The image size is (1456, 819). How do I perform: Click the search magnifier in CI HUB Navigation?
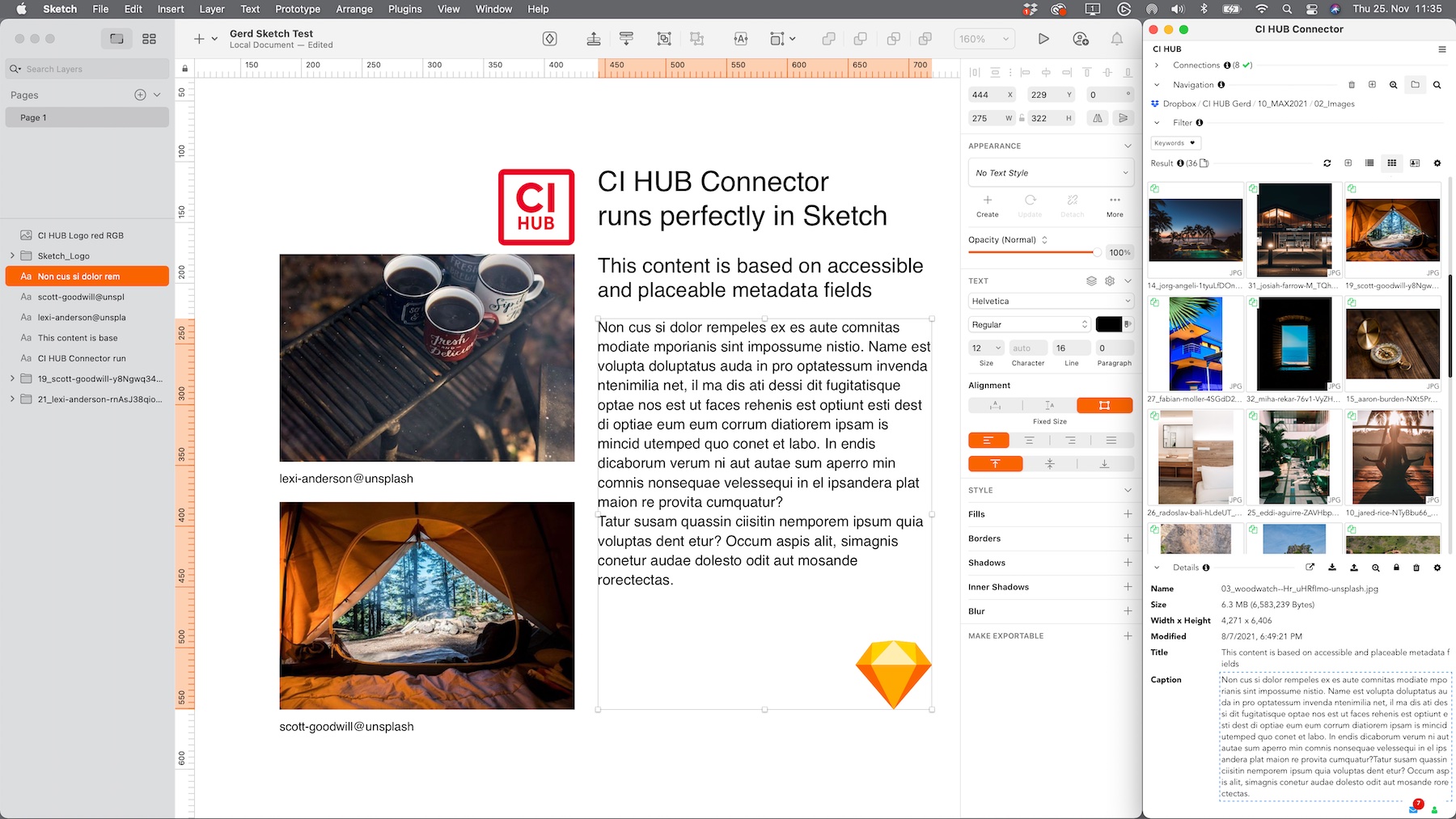pyautogui.click(x=1437, y=85)
